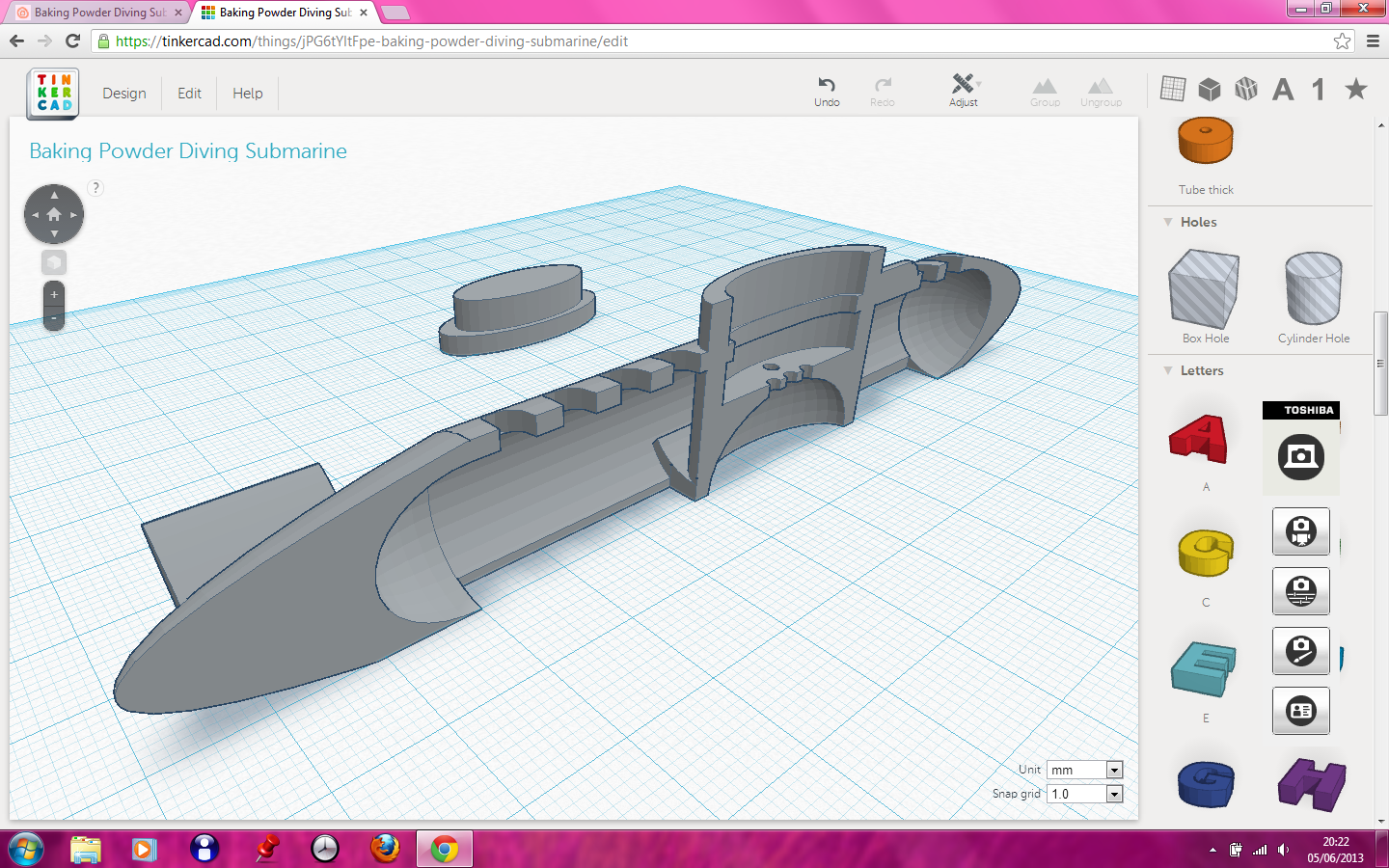
Task: Open the Edit menu
Action: [189, 93]
